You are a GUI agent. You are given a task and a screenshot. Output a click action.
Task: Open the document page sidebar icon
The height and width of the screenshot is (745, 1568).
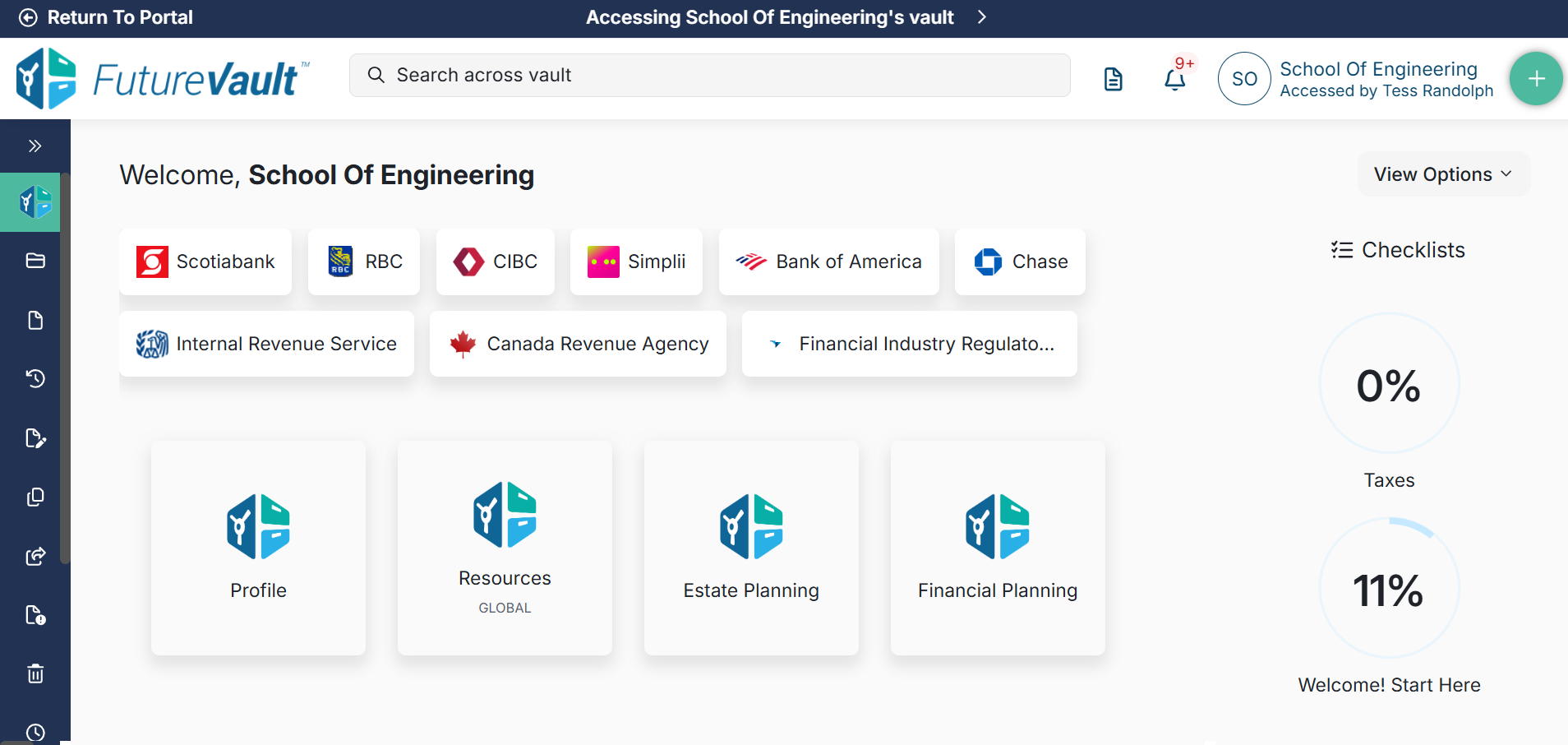(x=35, y=320)
